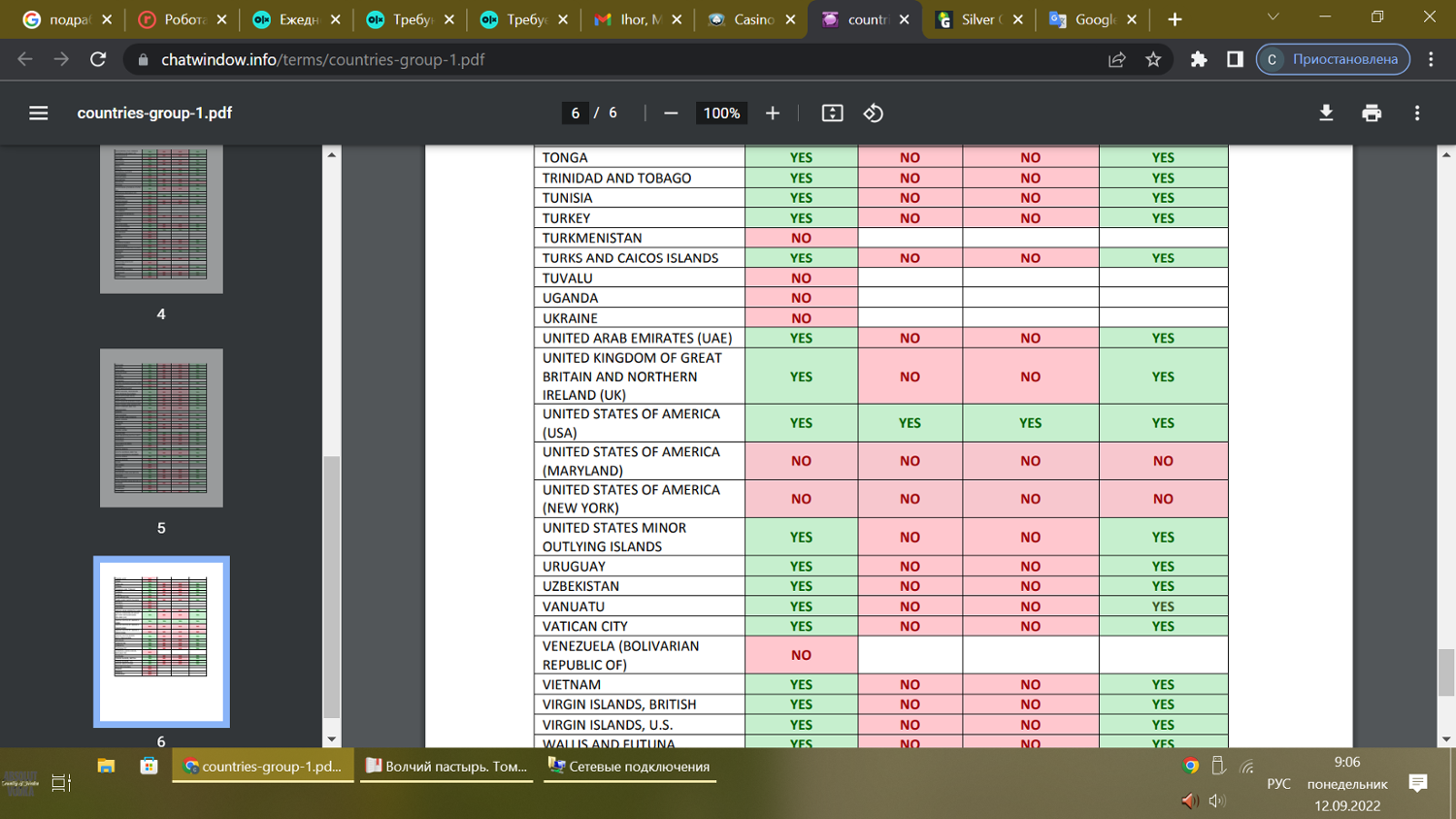Print the PDF document
Viewport: 1456px width, 819px height.
[1372, 114]
